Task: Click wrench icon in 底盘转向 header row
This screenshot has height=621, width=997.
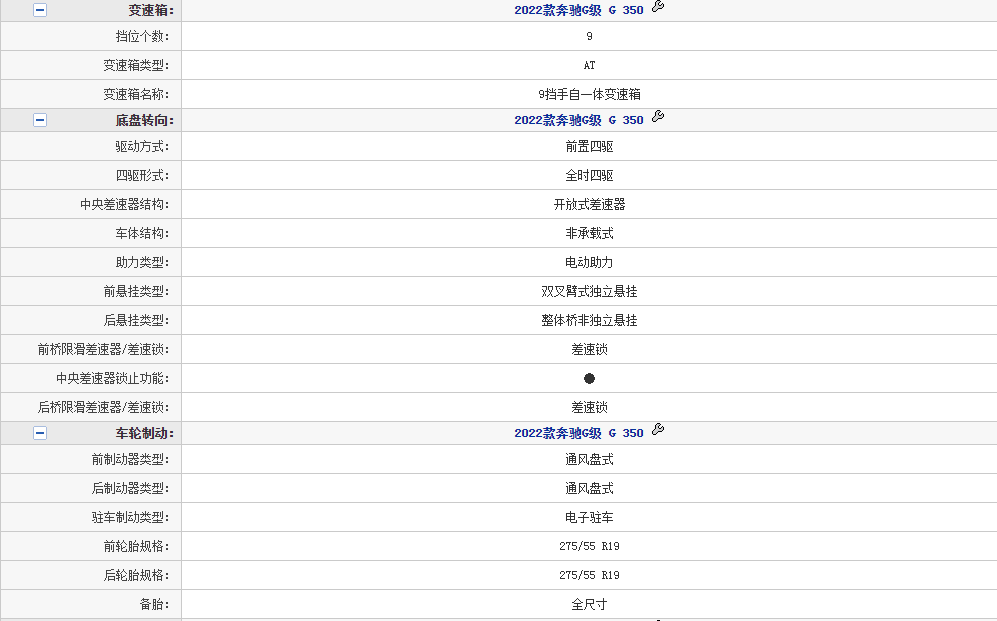Action: click(658, 116)
